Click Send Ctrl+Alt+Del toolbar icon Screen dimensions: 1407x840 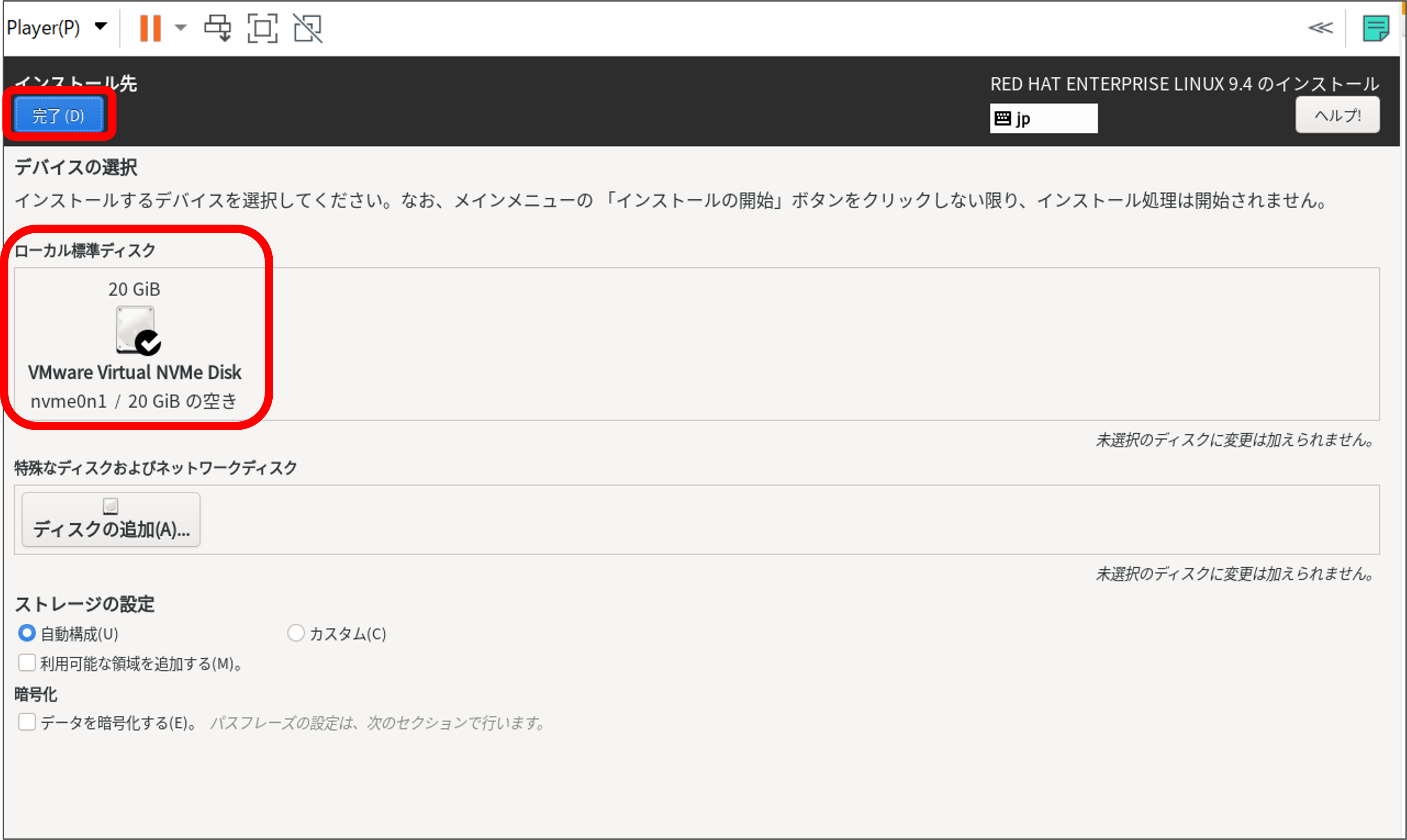tap(217, 28)
